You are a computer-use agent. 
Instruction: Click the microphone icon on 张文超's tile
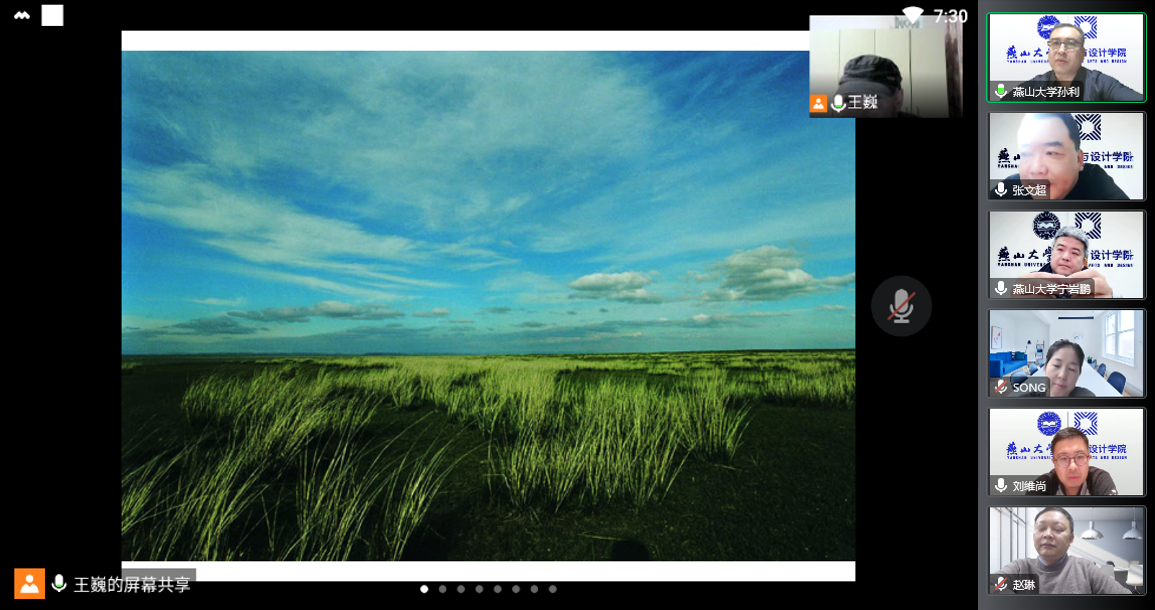1000,190
